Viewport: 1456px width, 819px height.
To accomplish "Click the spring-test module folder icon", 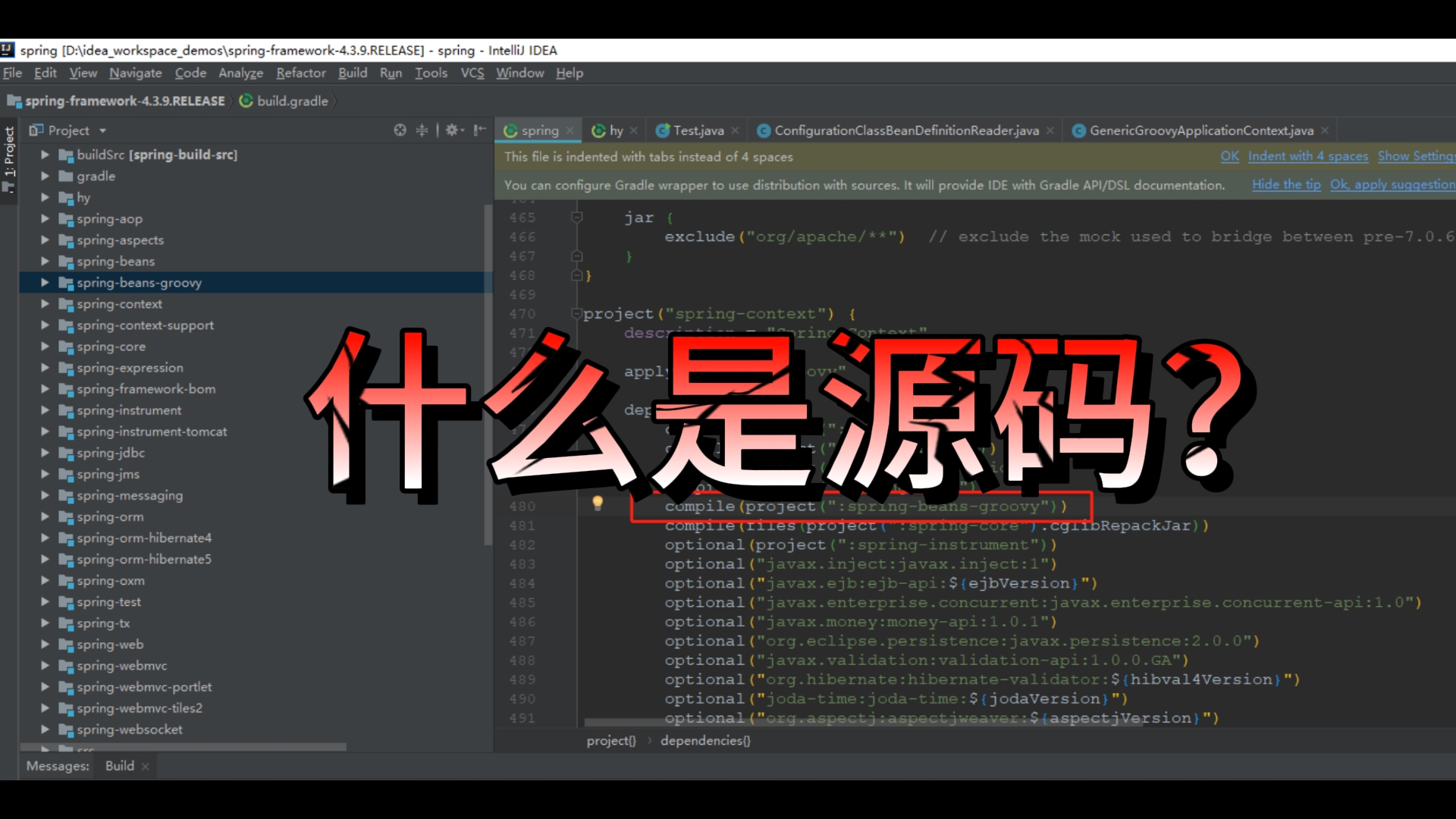I will pyautogui.click(x=66, y=602).
